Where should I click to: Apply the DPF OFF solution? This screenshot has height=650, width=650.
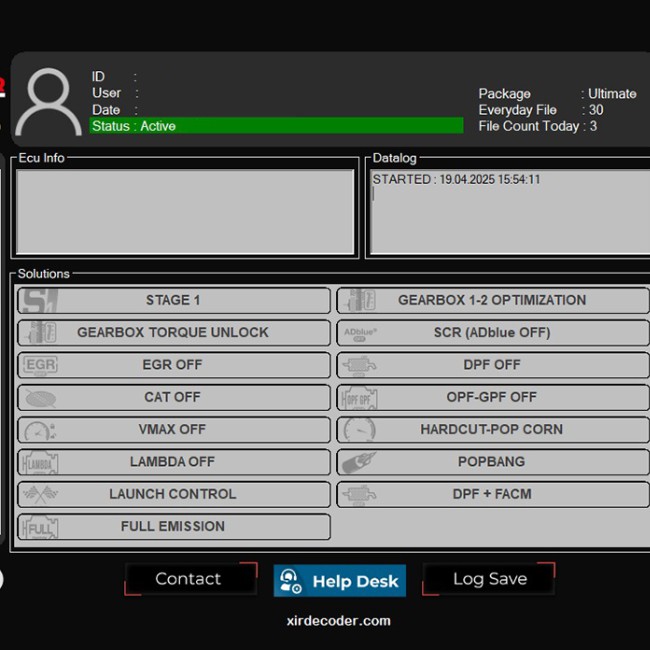click(x=493, y=365)
